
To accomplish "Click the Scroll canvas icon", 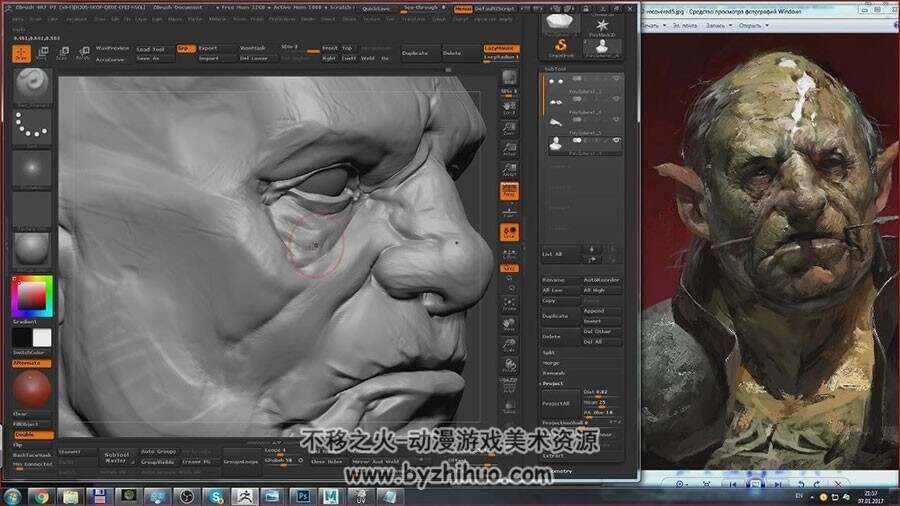I will click(509, 109).
